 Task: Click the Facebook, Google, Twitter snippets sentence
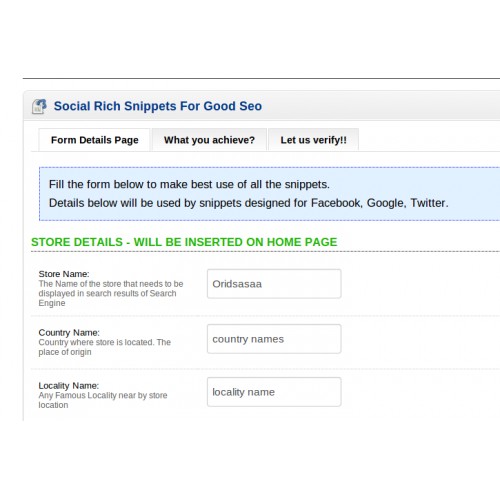pos(249,203)
